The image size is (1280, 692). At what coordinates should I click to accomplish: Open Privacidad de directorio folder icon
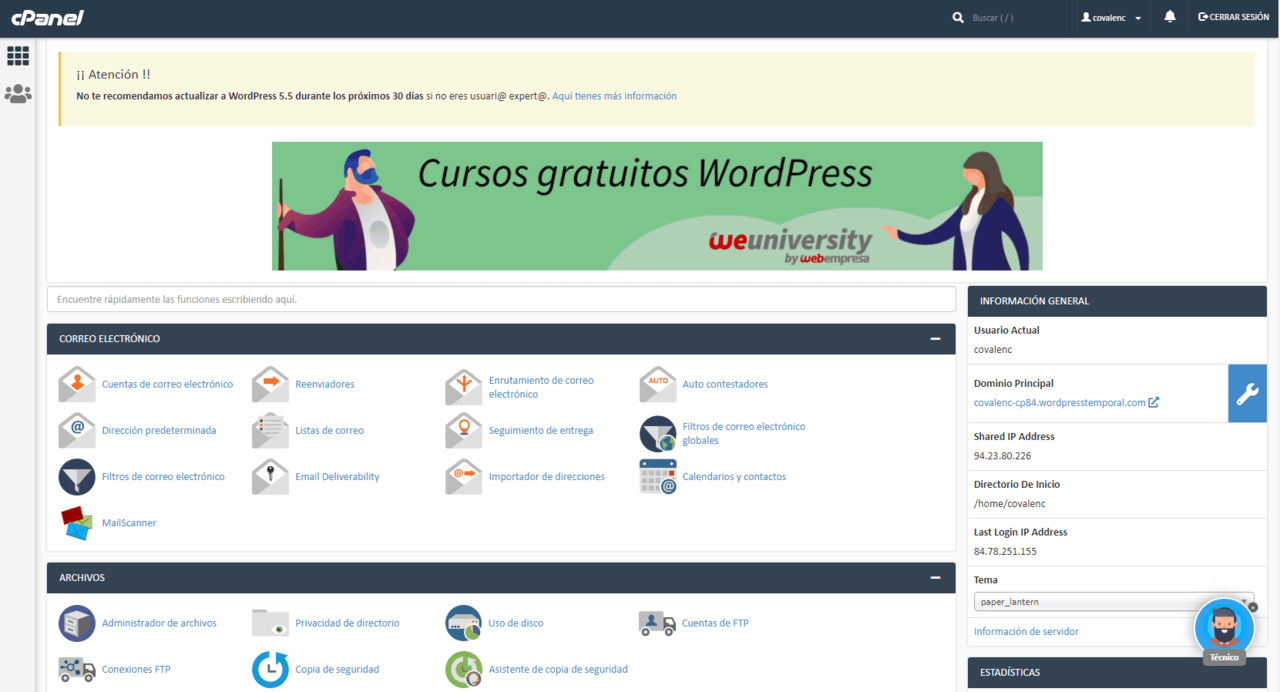[270, 623]
